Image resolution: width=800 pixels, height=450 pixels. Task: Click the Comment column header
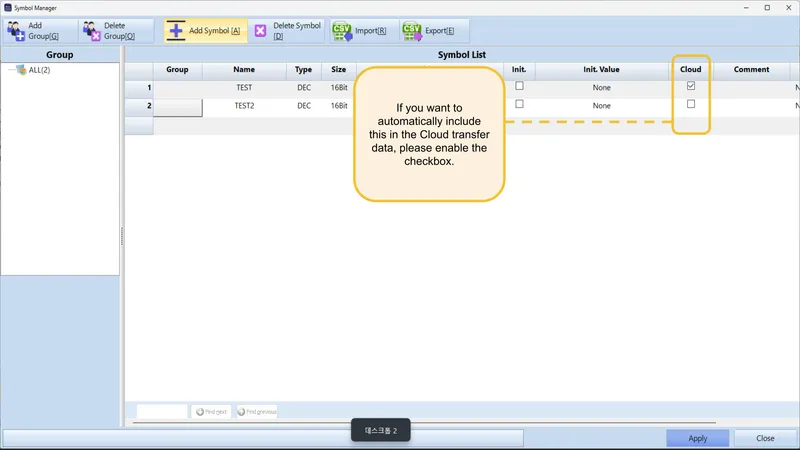[x=751, y=70]
